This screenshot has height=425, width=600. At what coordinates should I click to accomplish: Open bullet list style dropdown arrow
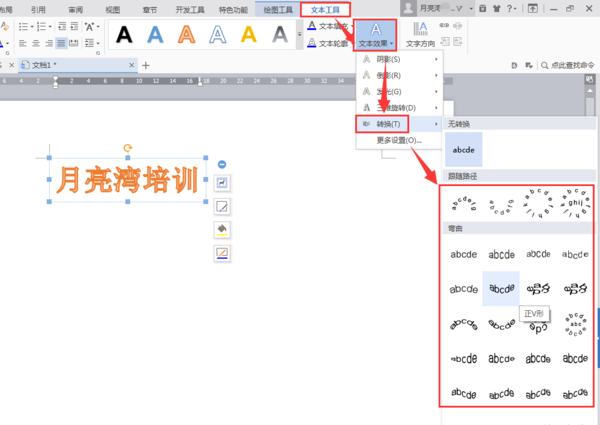pos(32,27)
